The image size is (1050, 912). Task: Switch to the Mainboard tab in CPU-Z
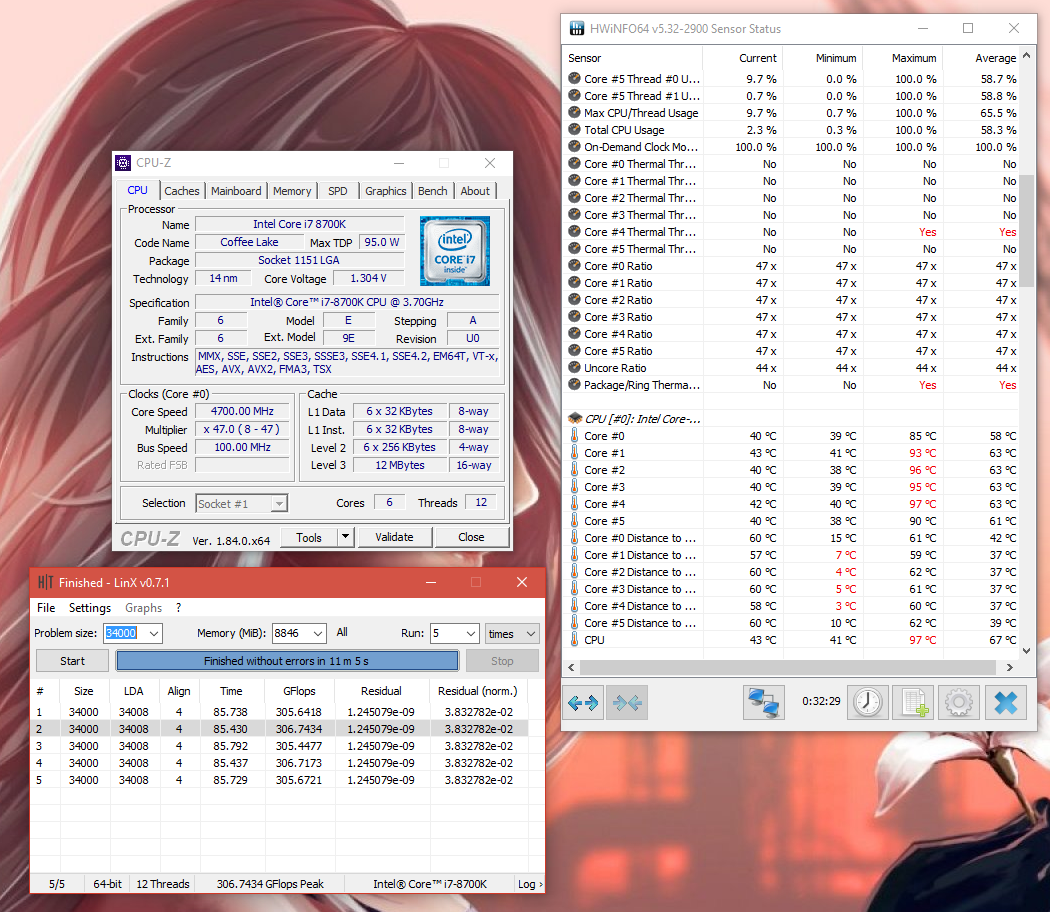(x=236, y=191)
